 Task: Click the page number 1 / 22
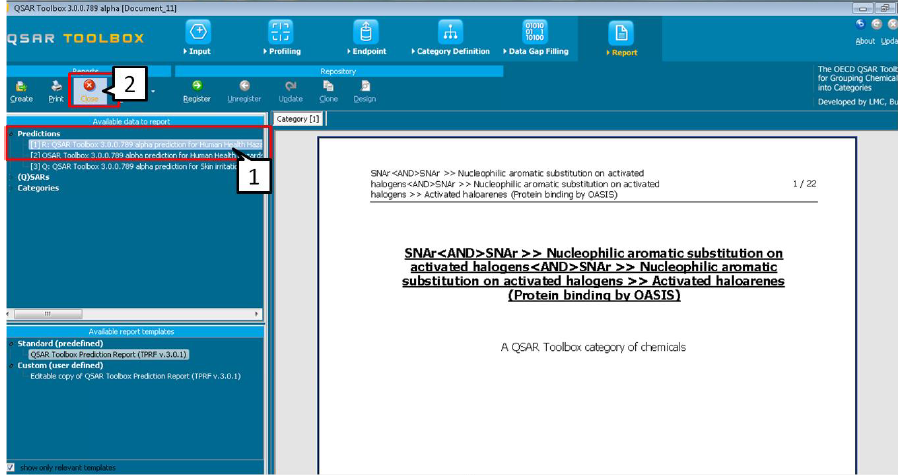coord(804,183)
